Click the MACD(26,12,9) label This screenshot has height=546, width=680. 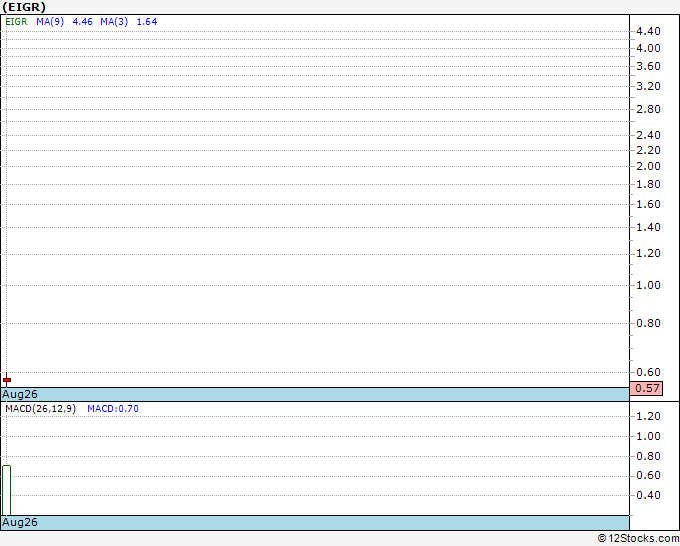click(x=40, y=409)
